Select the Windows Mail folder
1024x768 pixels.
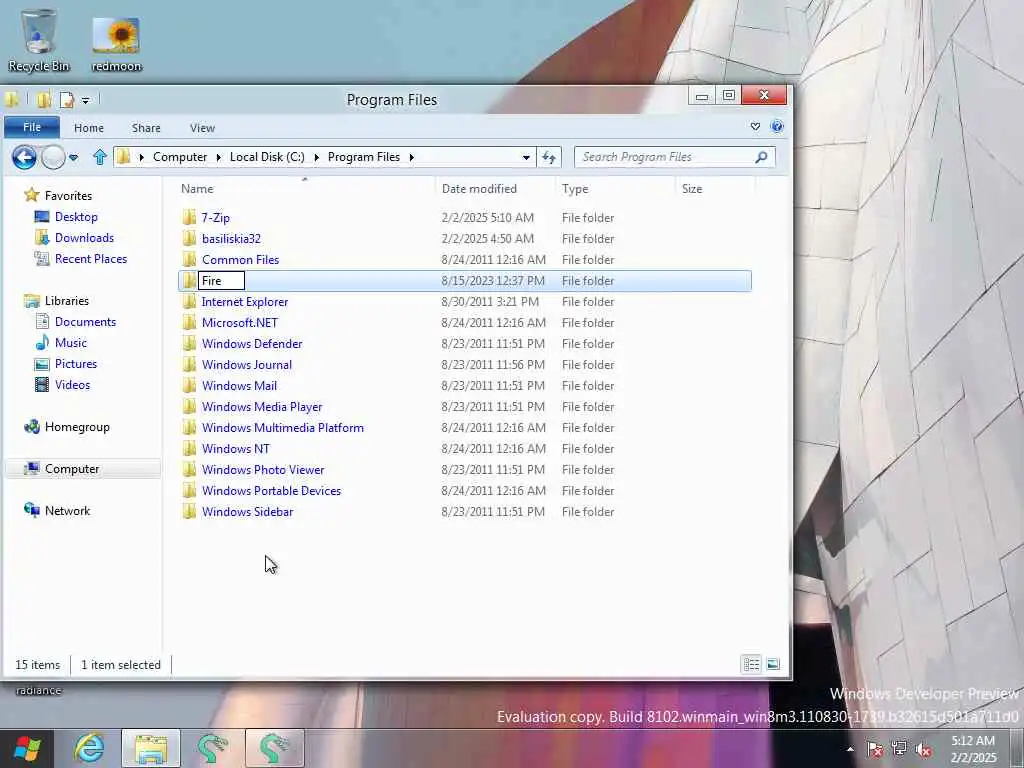(x=239, y=385)
